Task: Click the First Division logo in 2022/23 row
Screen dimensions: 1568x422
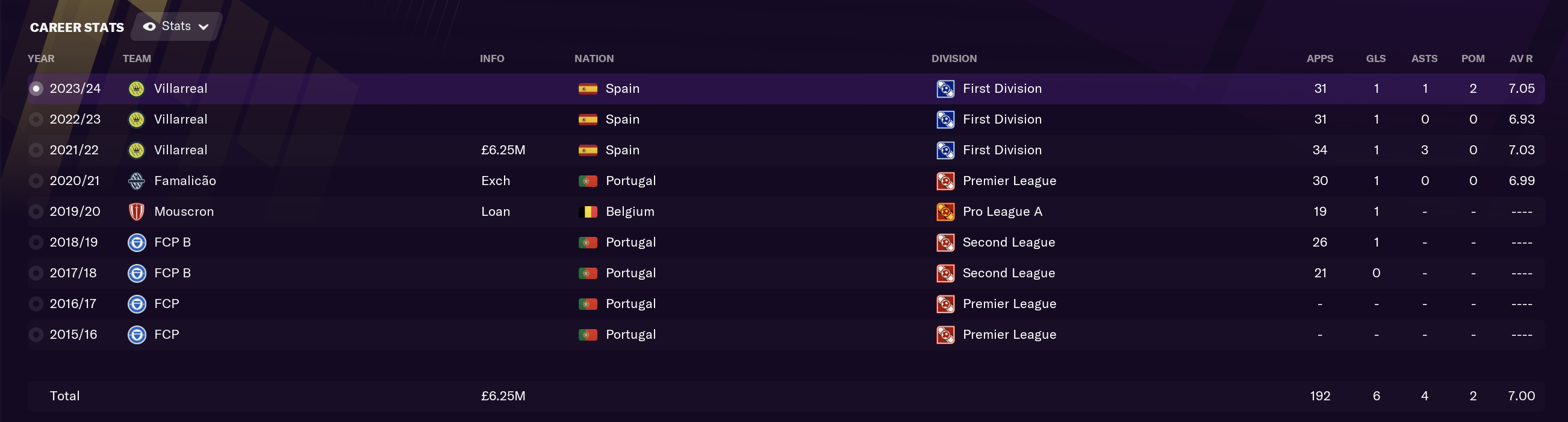Action: [x=945, y=119]
